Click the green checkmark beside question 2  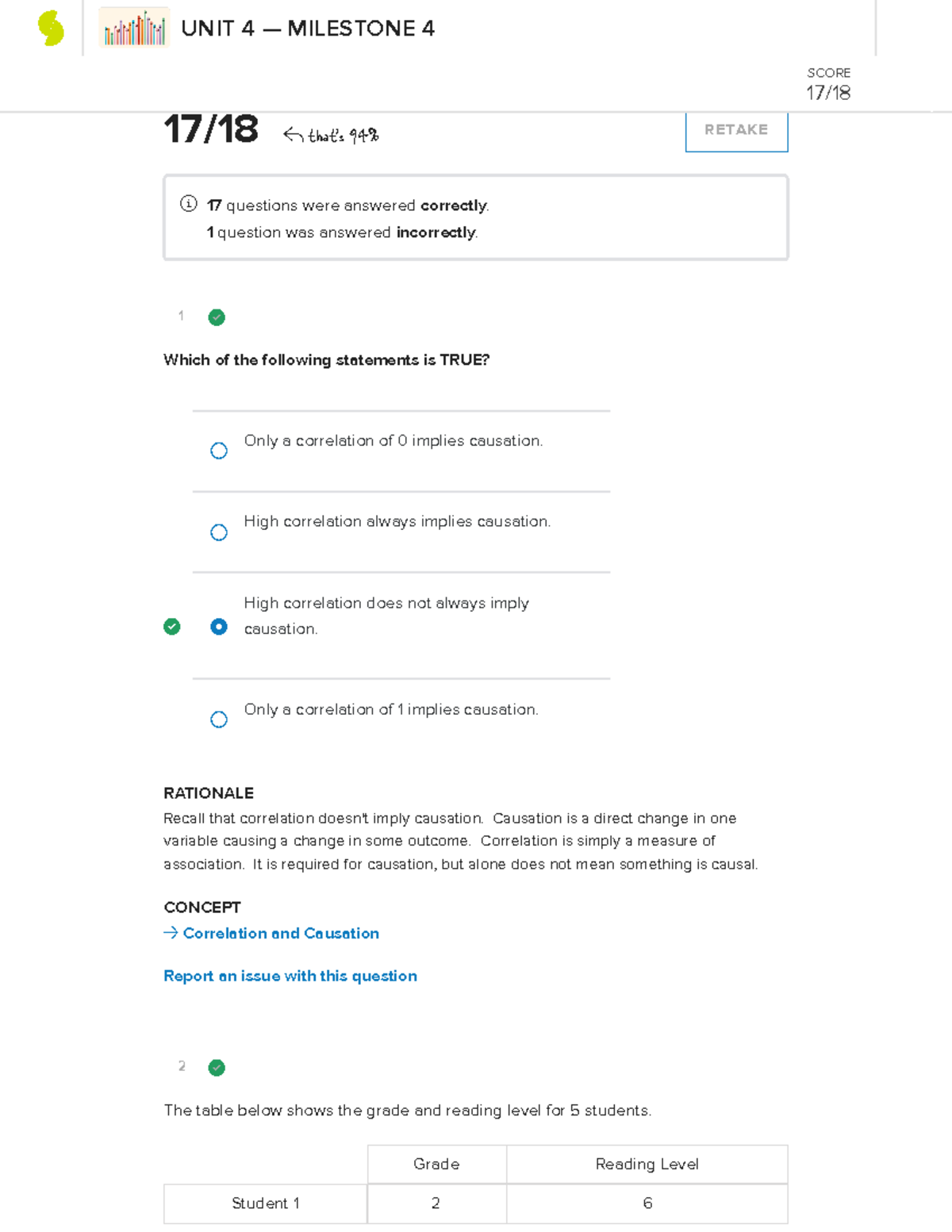pos(217,1068)
